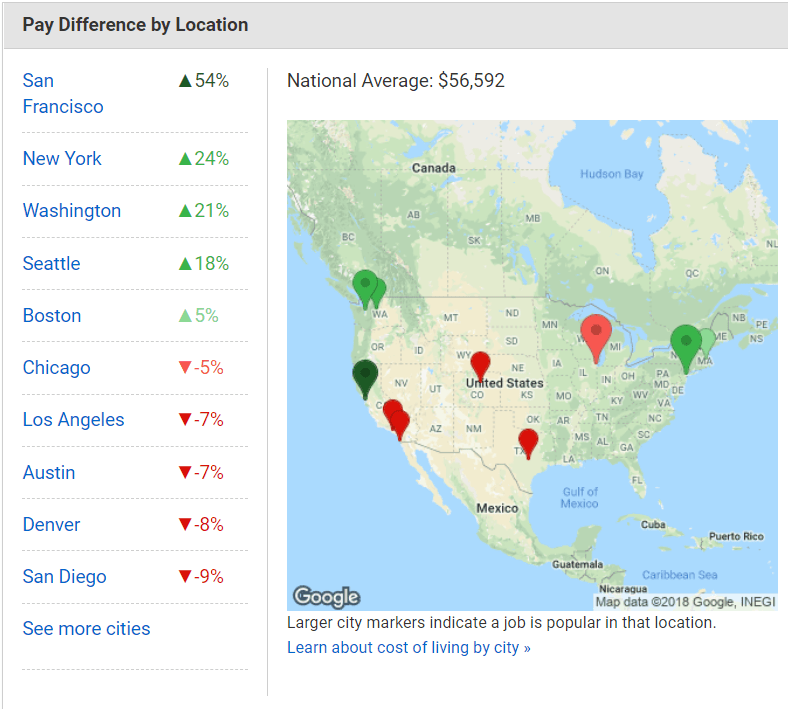Open Learn about cost of living link
This screenshot has height=709, width=788.
click(409, 648)
